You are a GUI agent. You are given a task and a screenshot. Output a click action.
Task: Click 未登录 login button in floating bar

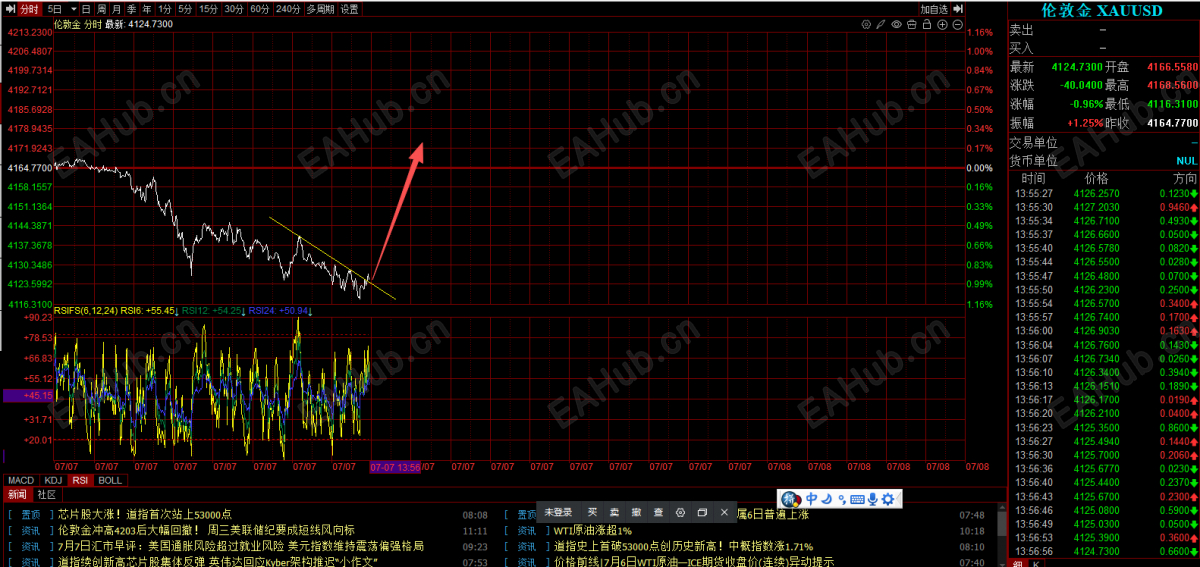558,512
